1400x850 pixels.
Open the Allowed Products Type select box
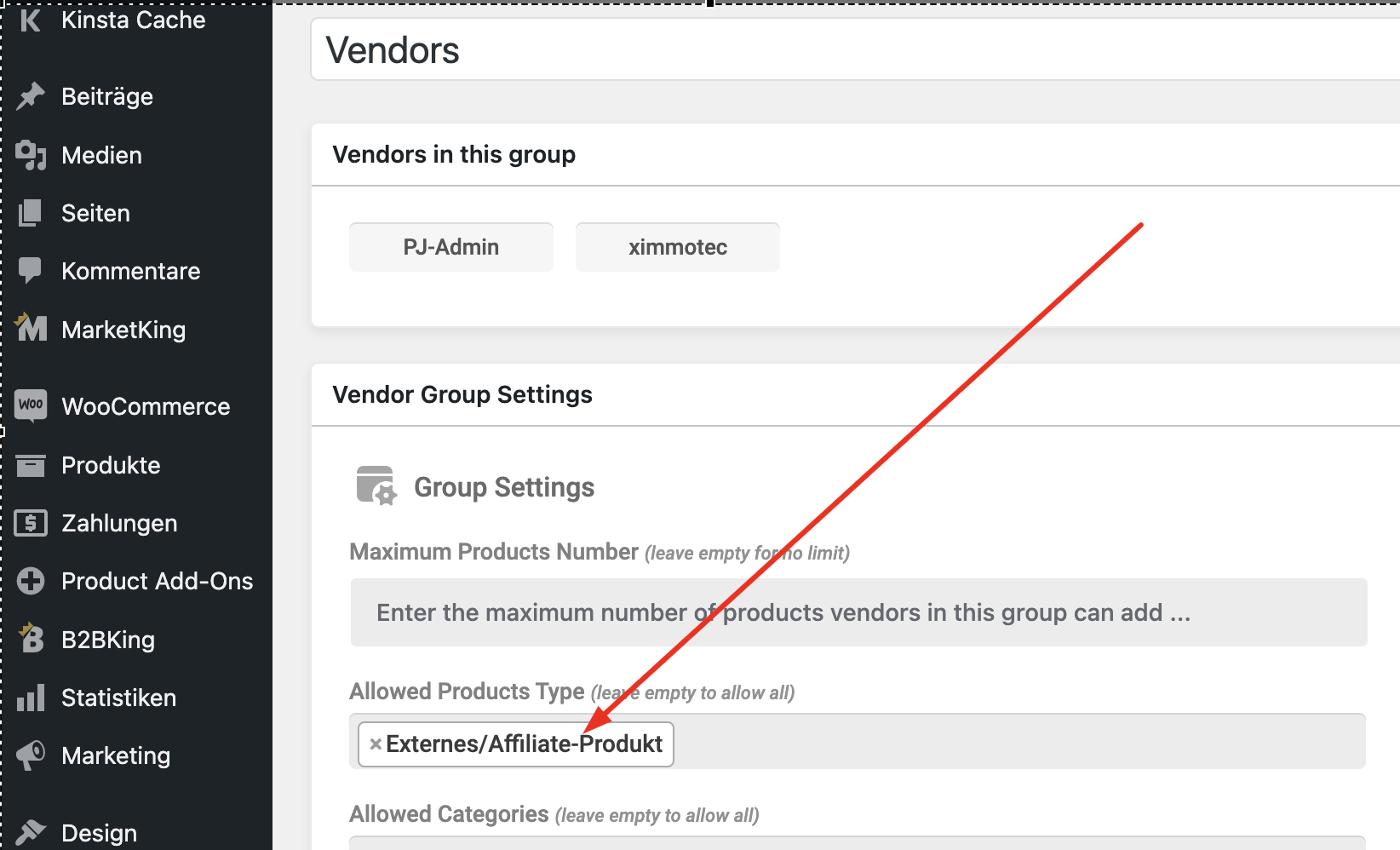tap(858, 741)
